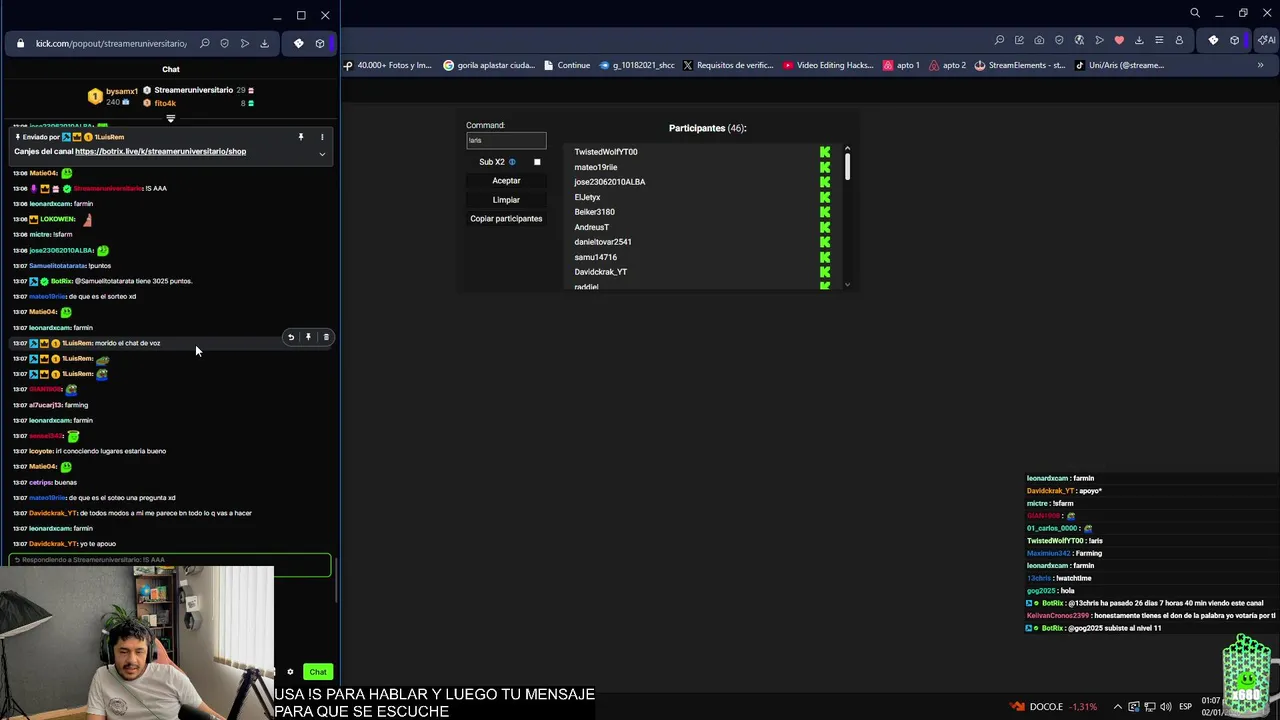The height and width of the screenshot is (720, 1280).
Task: Click the Limpiar button
Action: (506, 200)
